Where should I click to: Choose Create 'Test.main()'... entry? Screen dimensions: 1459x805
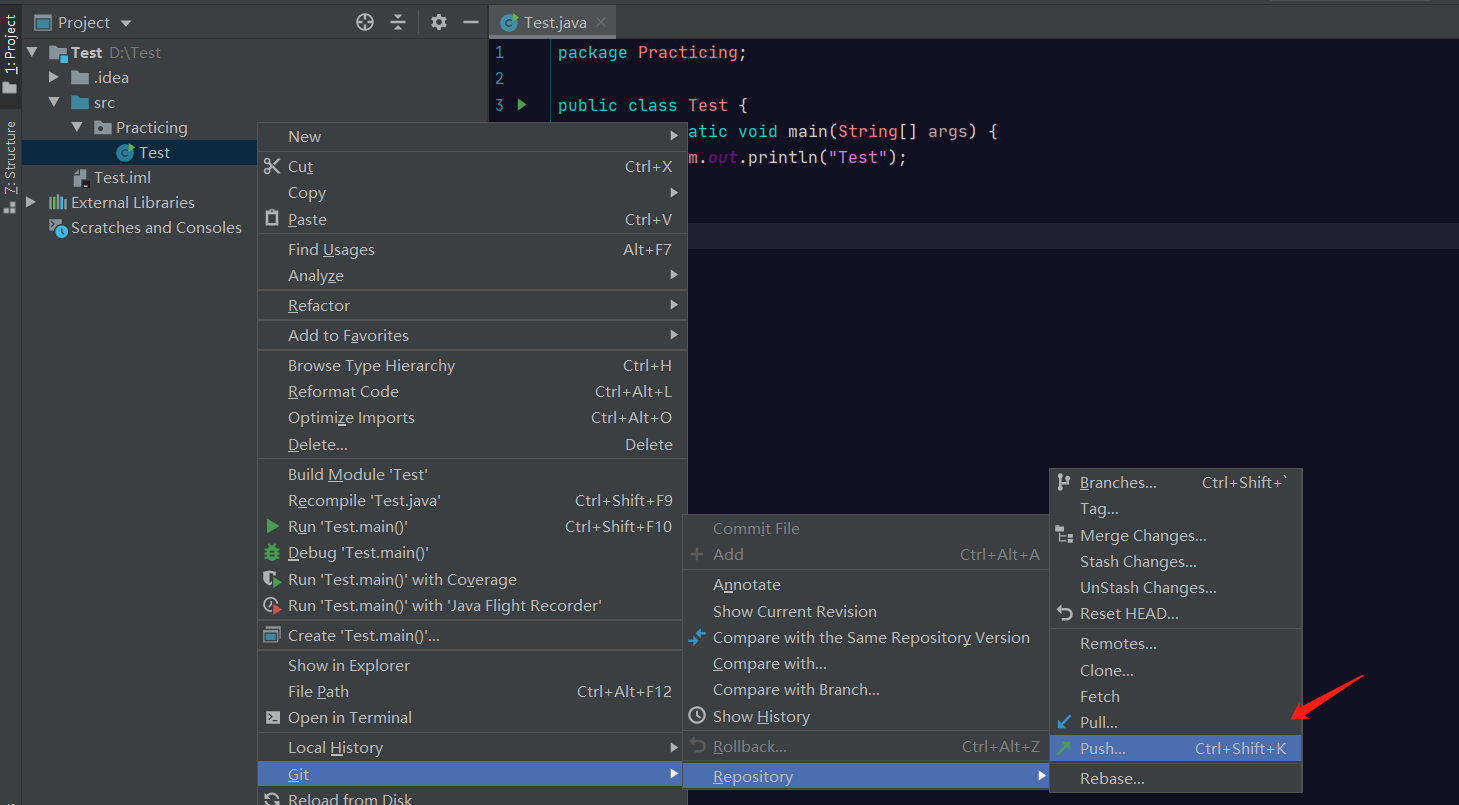click(472, 635)
